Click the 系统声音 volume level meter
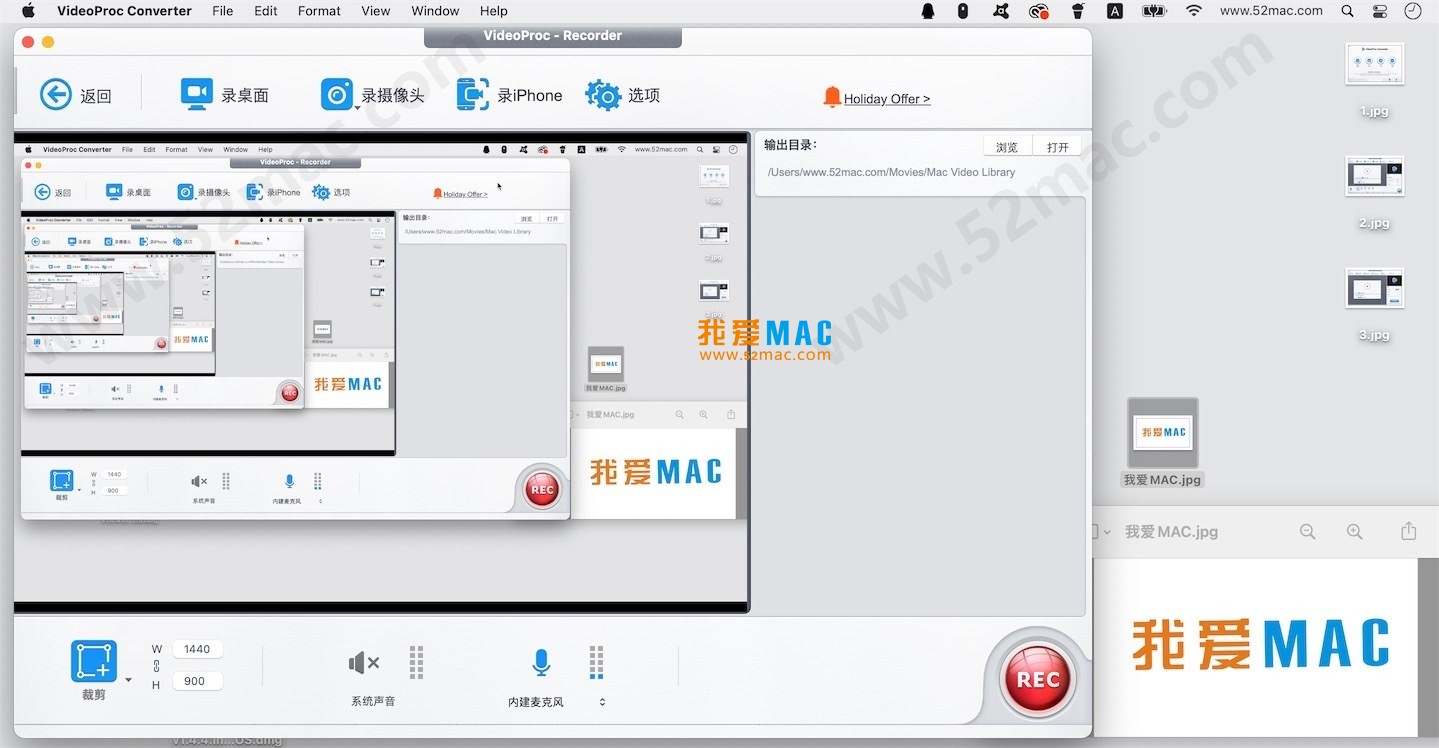Viewport: 1439px width, 748px height. (x=416, y=663)
